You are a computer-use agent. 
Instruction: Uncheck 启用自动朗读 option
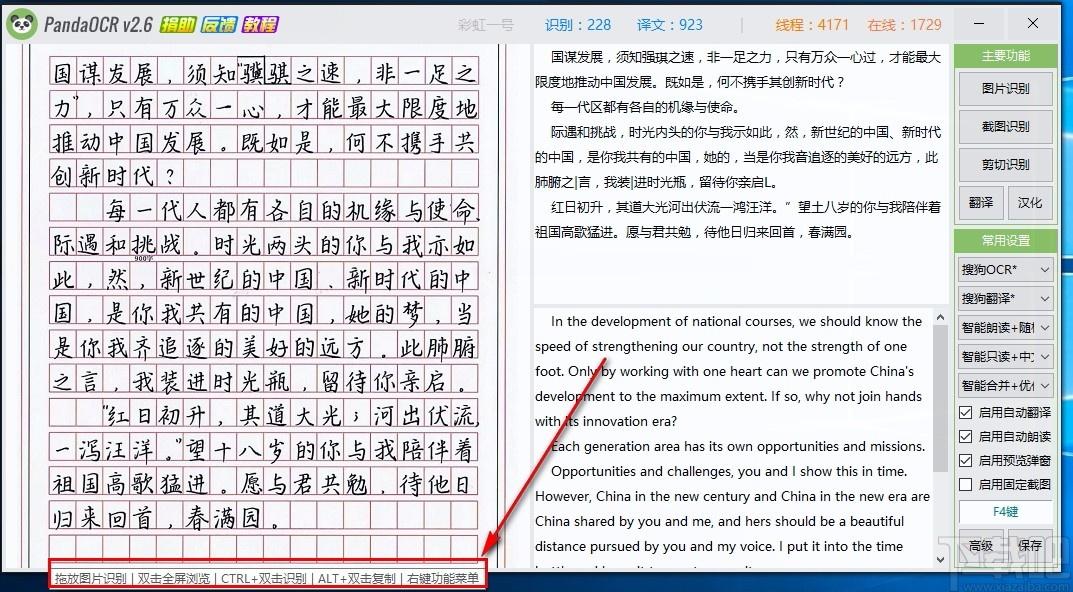[966, 437]
